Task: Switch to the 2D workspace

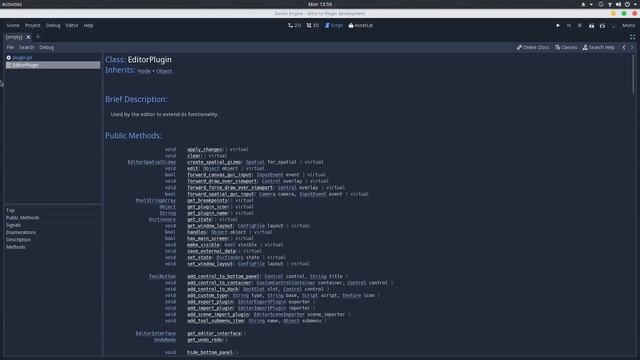Action: [x=294, y=25]
